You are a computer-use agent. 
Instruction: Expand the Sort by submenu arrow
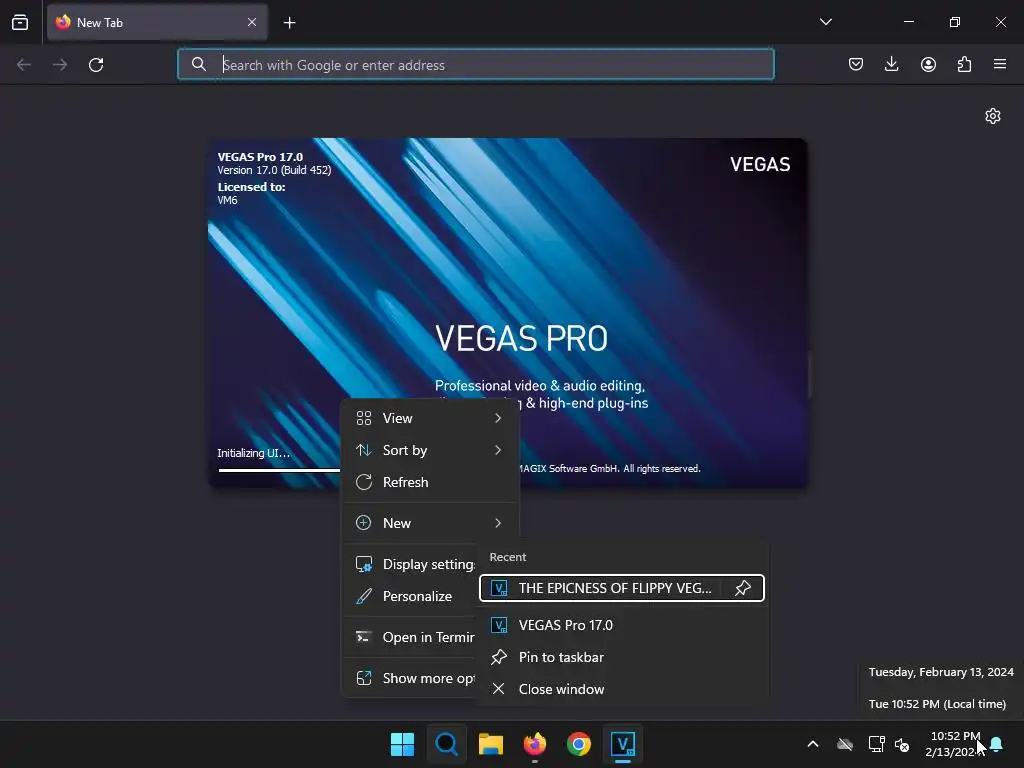click(498, 450)
